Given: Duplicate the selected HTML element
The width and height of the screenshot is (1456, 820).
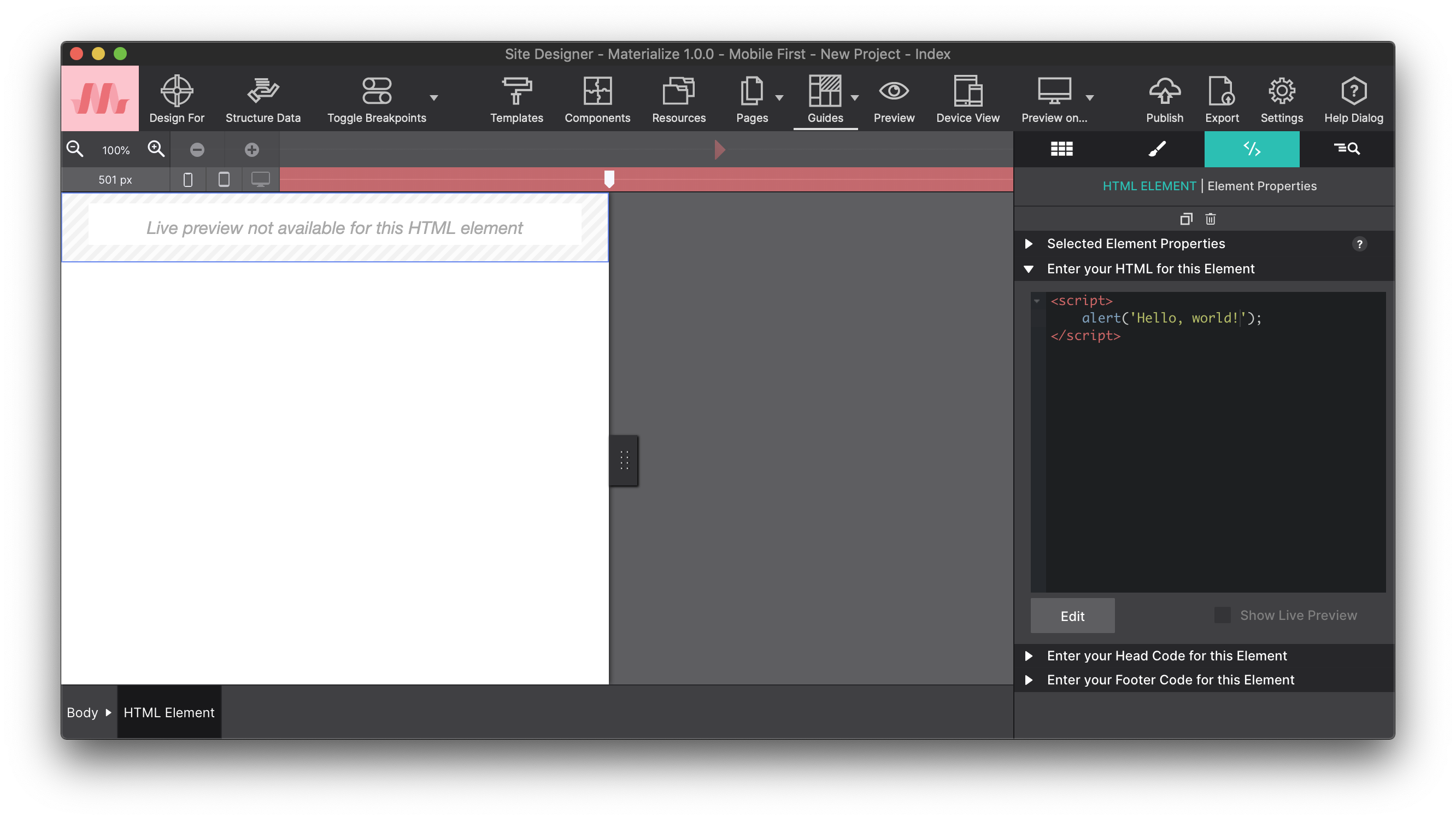Looking at the screenshot, I should (1186, 219).
